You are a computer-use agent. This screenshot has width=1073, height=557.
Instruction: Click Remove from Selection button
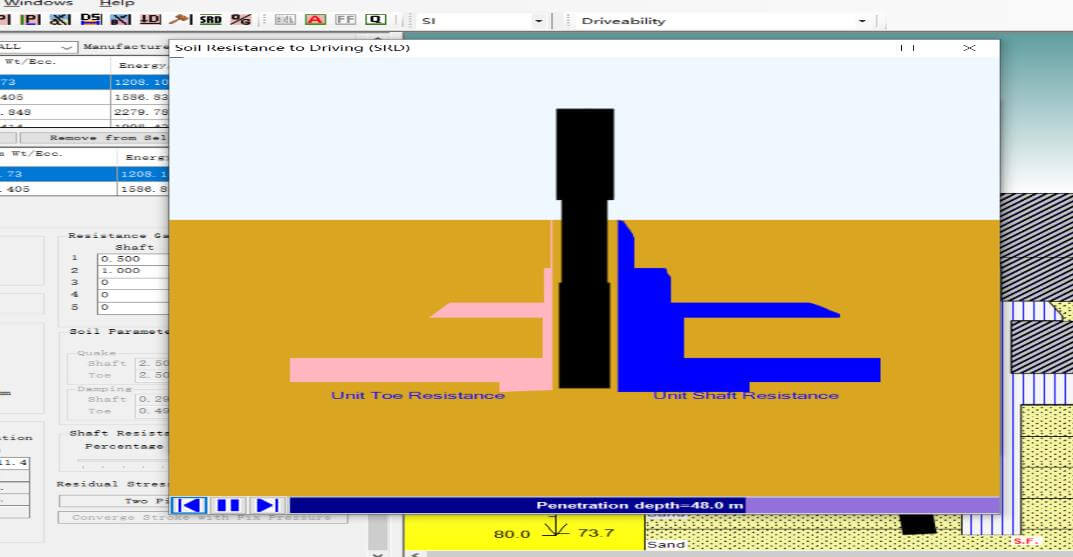(94, 138)
